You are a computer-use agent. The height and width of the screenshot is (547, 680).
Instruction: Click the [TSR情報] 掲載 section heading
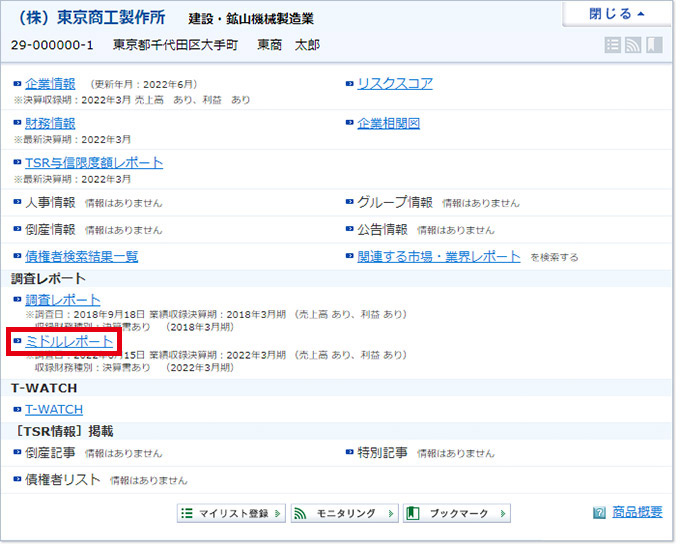point(63,431)
